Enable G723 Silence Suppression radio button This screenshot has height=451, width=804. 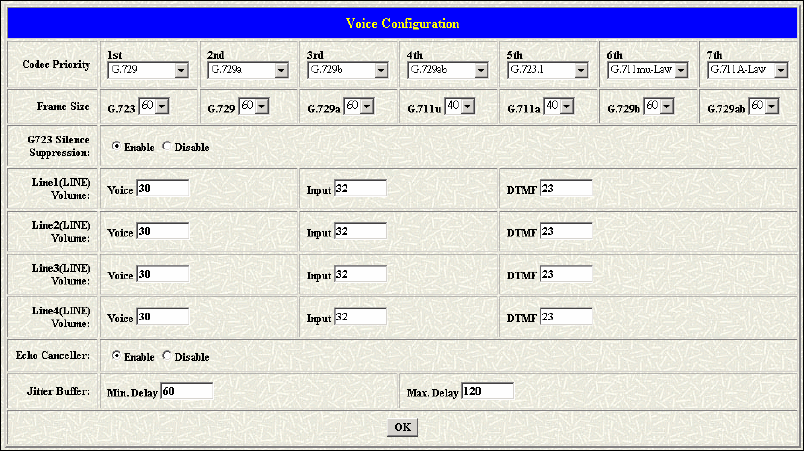116,146
